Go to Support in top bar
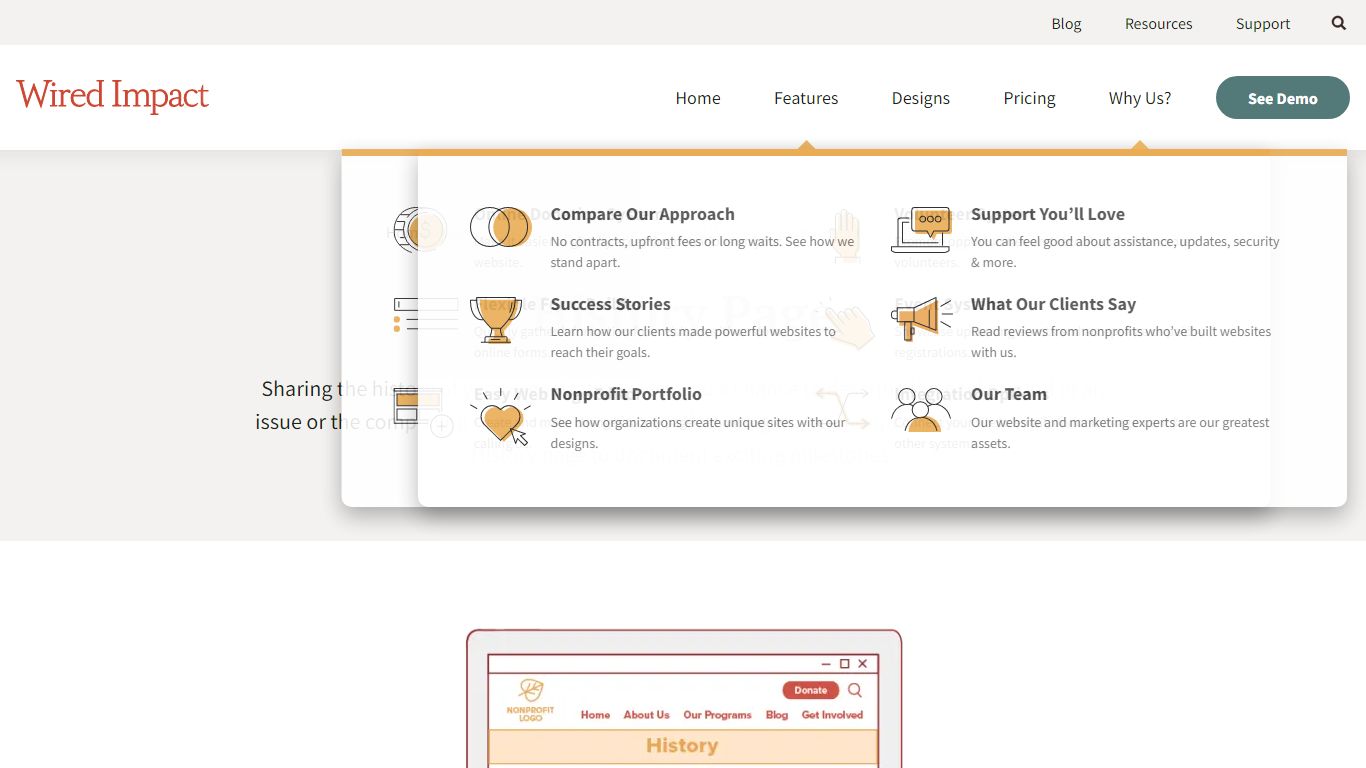This screenshot has width=1366, height=768. [1263, 23]
